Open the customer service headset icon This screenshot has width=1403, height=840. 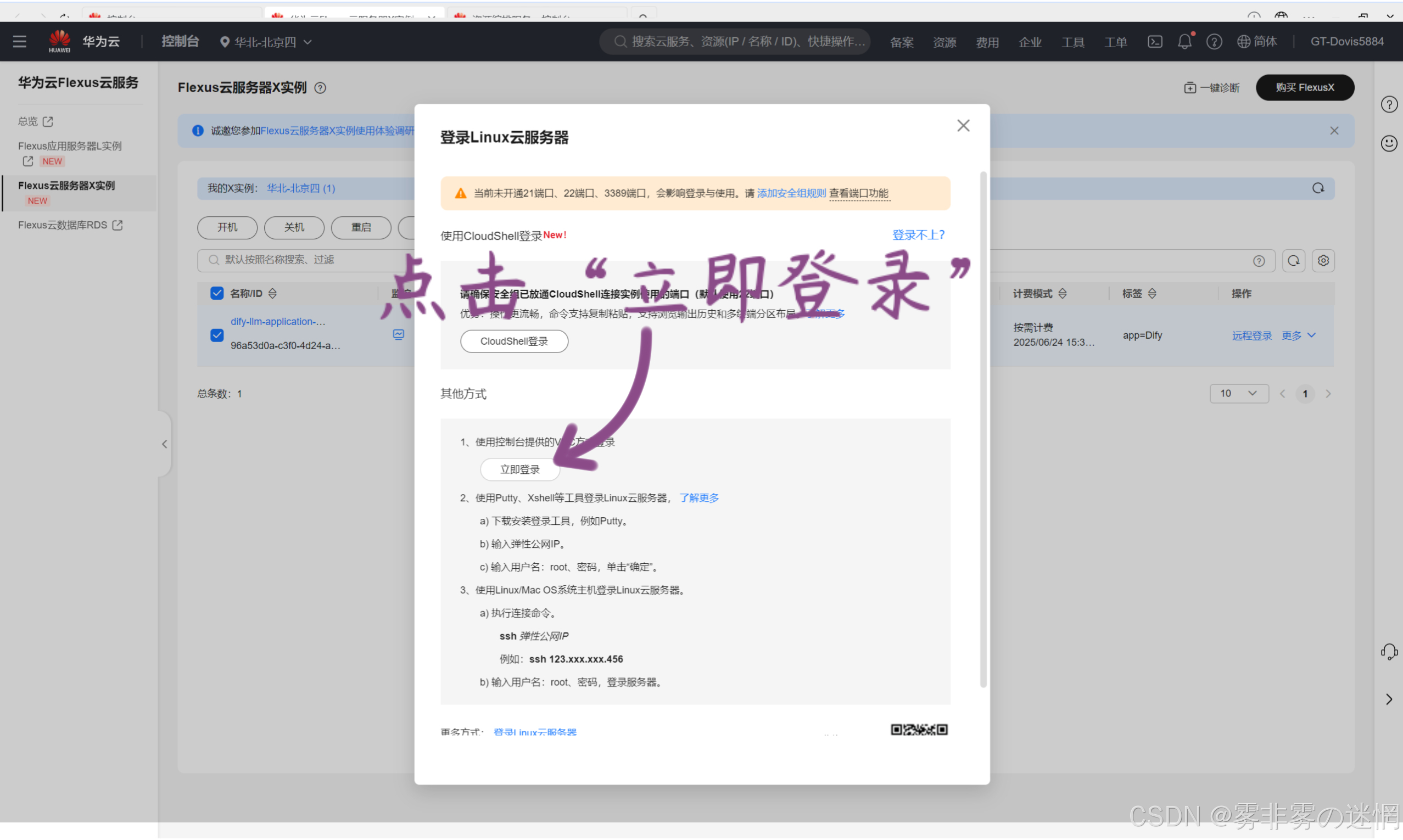tap(1389, 652)
